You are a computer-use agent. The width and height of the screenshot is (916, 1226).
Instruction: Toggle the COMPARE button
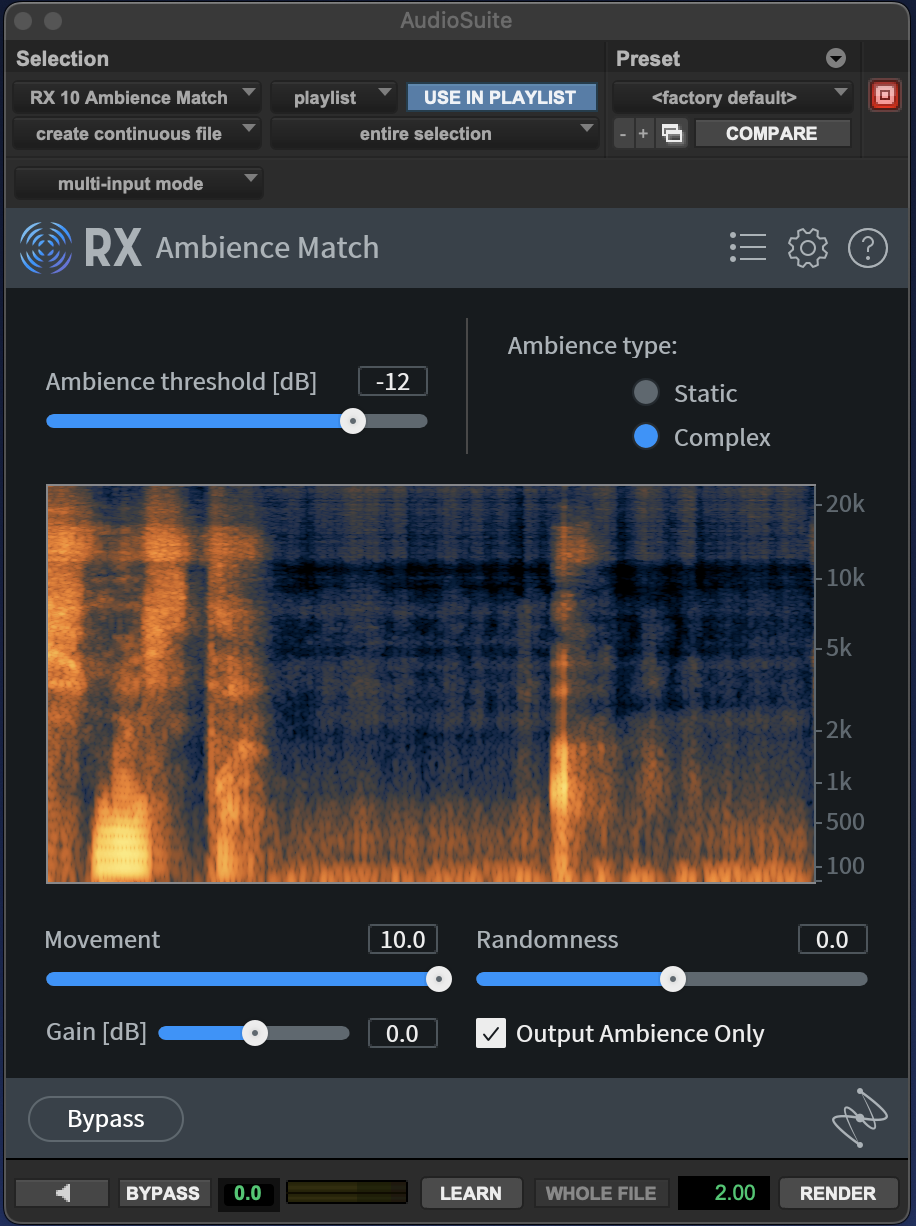tap(772, 133)
